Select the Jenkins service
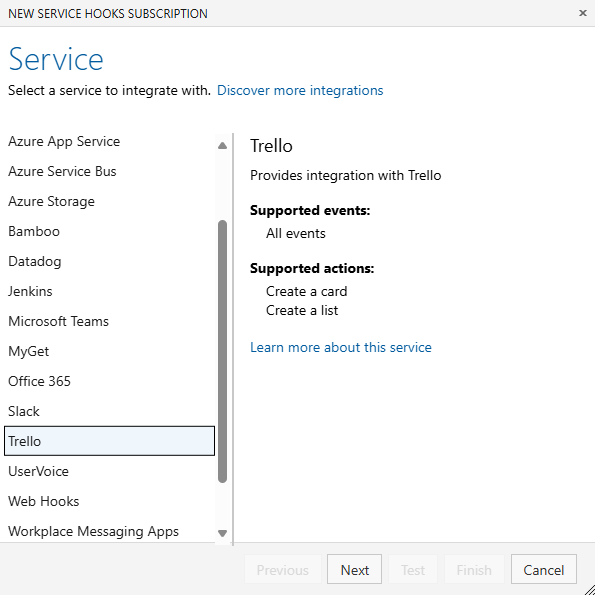 coord(109,291)
